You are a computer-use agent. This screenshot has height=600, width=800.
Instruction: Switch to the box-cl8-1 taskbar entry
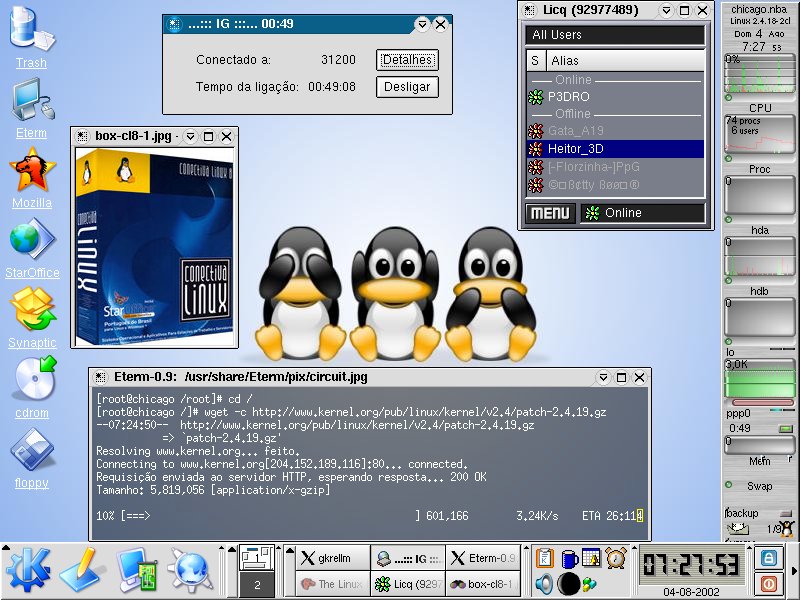coord(483,584)
